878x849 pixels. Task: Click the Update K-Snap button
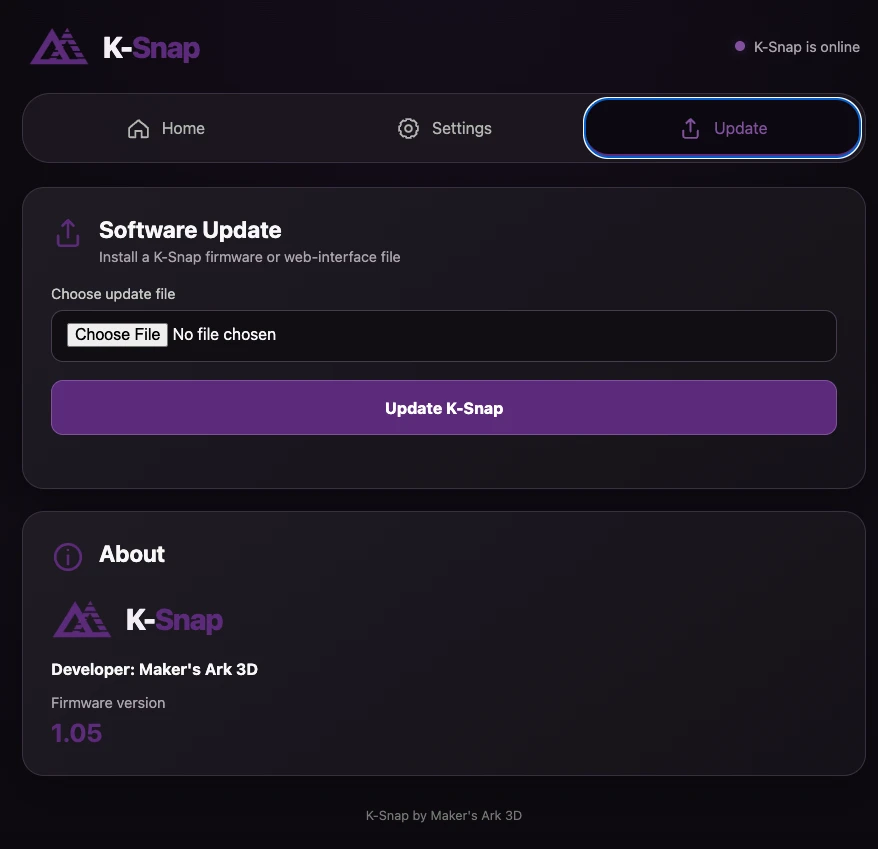click(x=444, y=408)
